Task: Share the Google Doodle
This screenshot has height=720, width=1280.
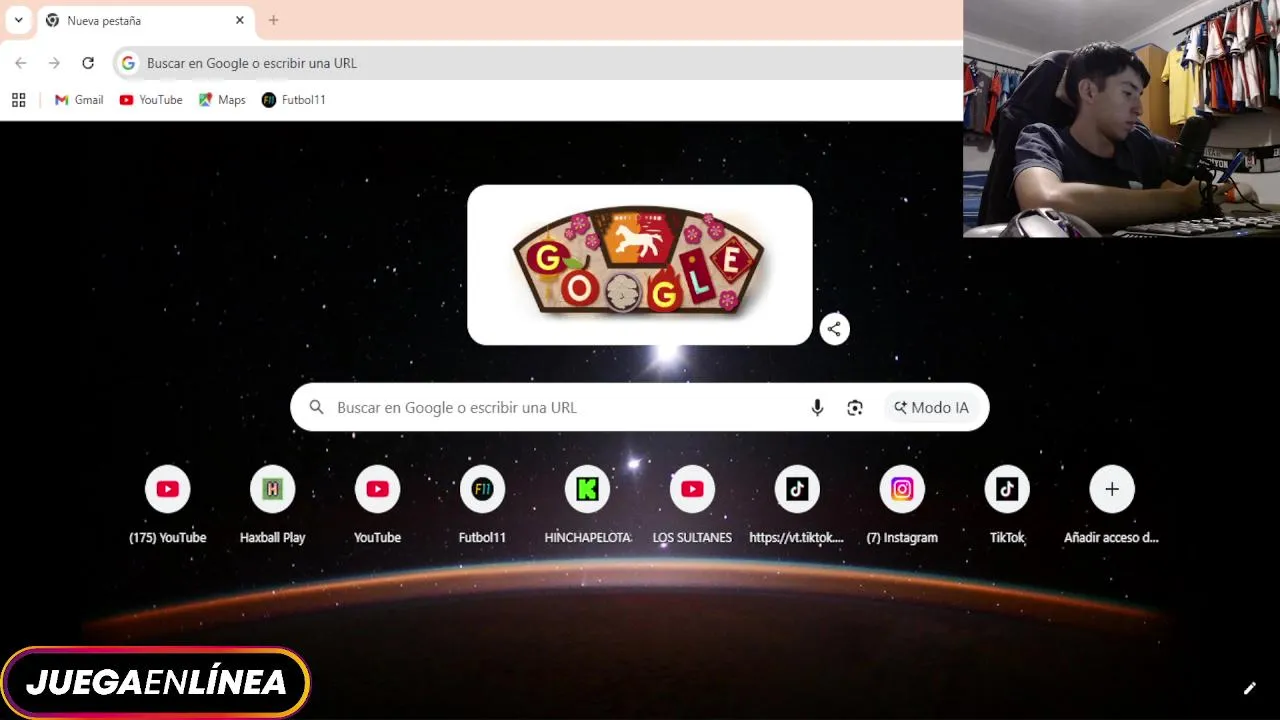Action: (834, 329)
